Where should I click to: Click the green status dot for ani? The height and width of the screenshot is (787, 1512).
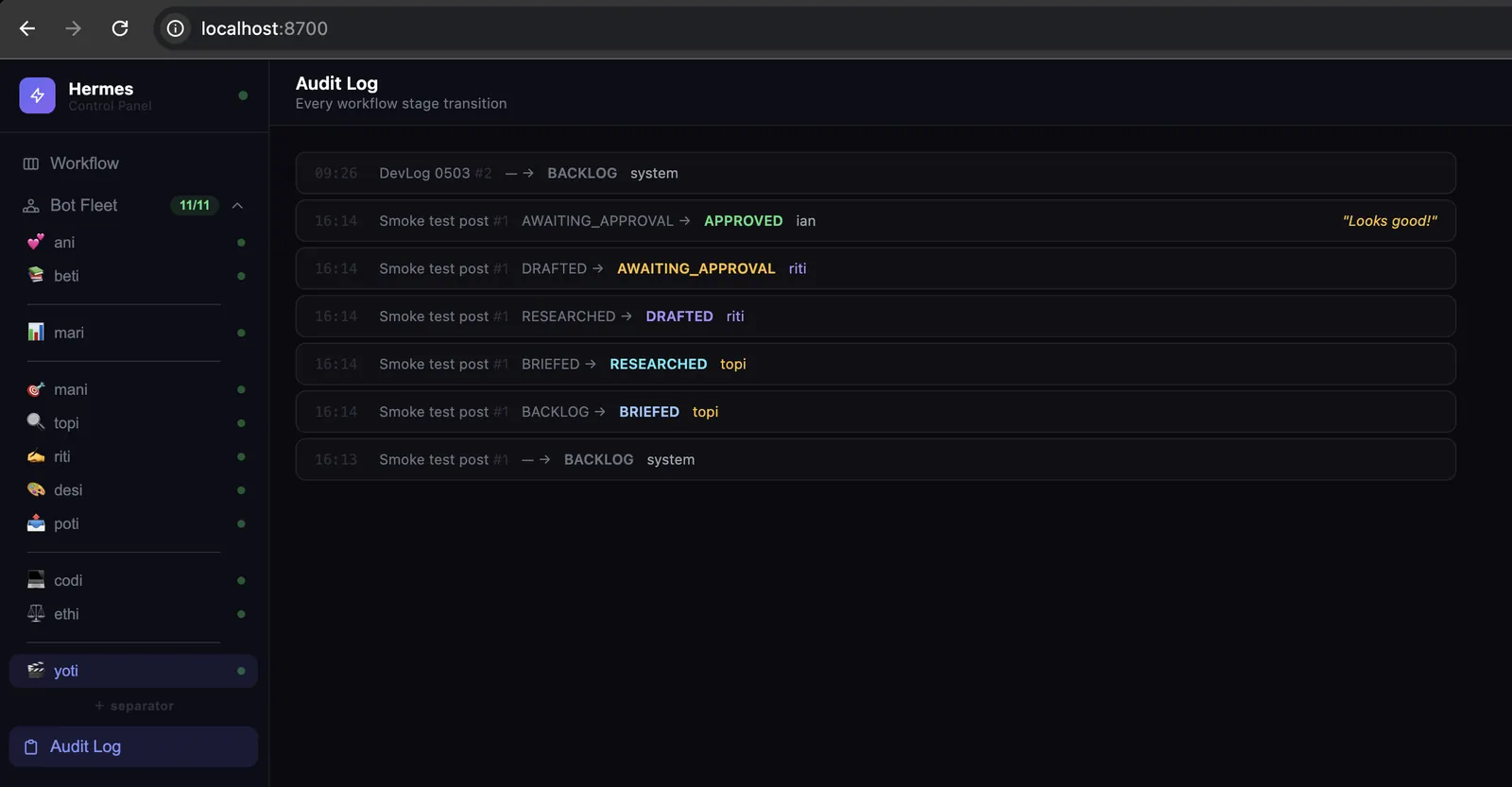click(x=241, y=243)
